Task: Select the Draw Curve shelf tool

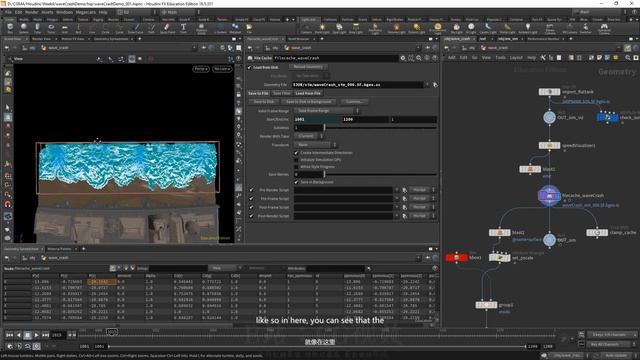Action: pos(136,28)
